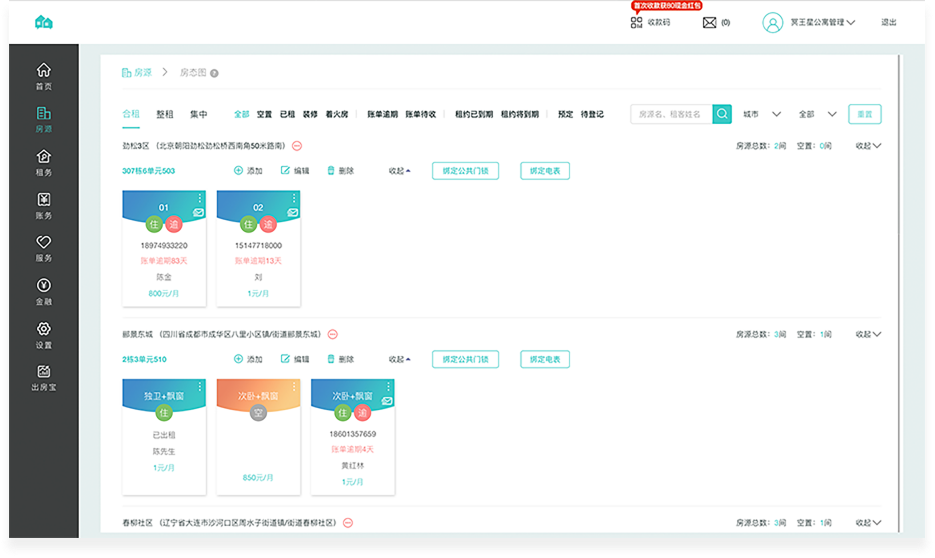This screenshot has height=558, width=935.
Task: Click 编辑 for 2栋3单元510
Action: [x=295, y=359]
